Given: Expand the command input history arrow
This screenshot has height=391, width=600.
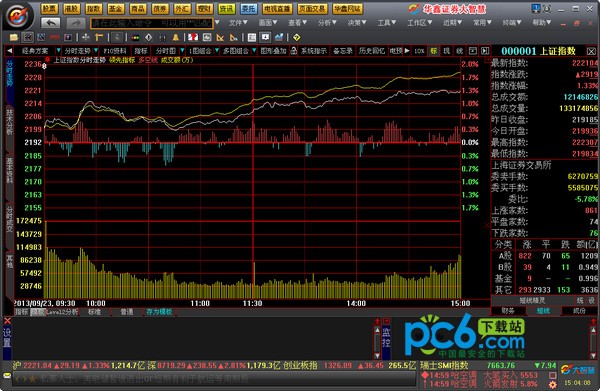Looking at the screenshot, I should [217, 23].
